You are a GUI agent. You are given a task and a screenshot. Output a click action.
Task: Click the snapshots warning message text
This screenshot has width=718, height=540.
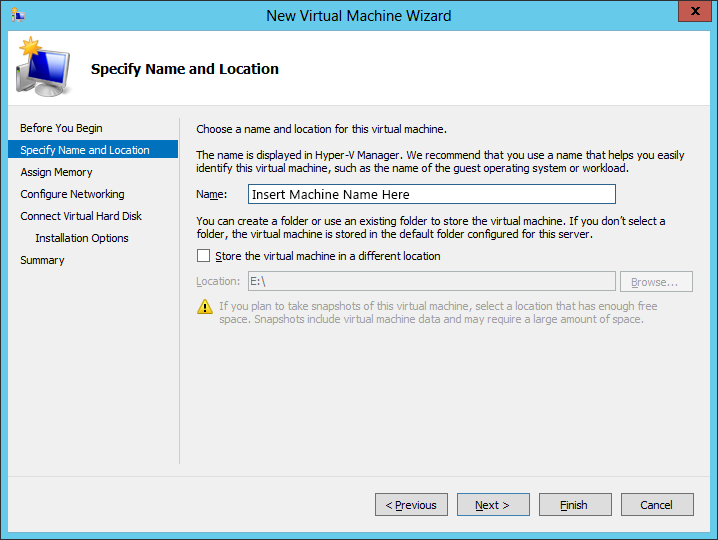(438, 312)
